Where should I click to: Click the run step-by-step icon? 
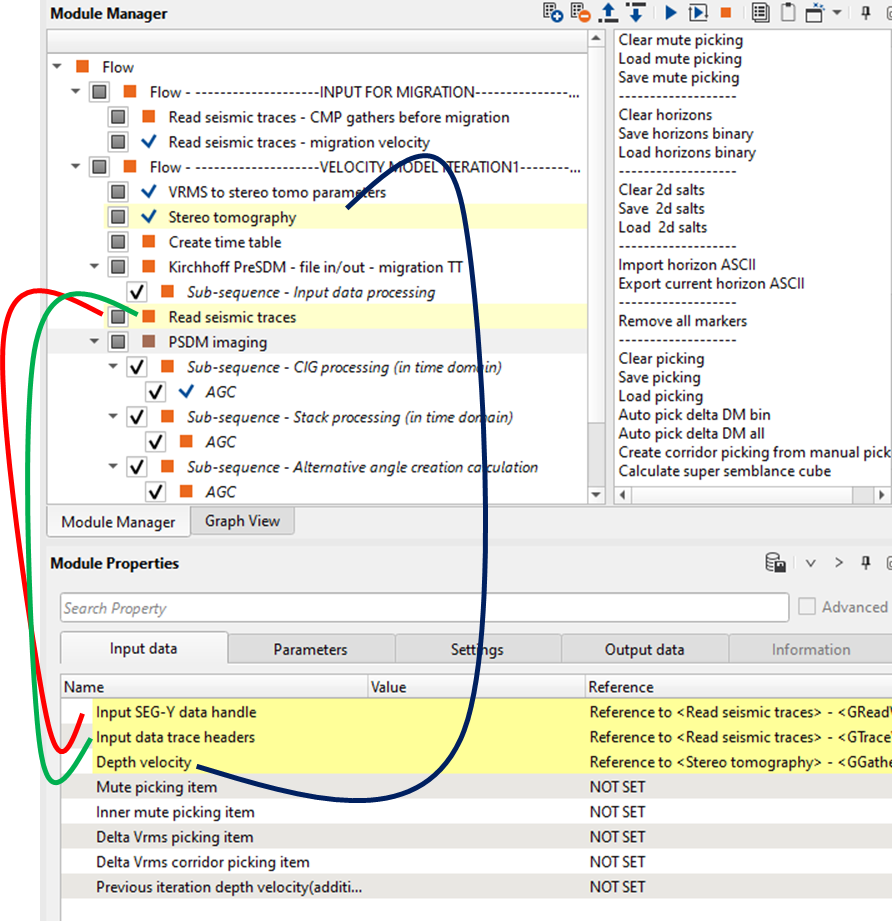pos(698,13)
